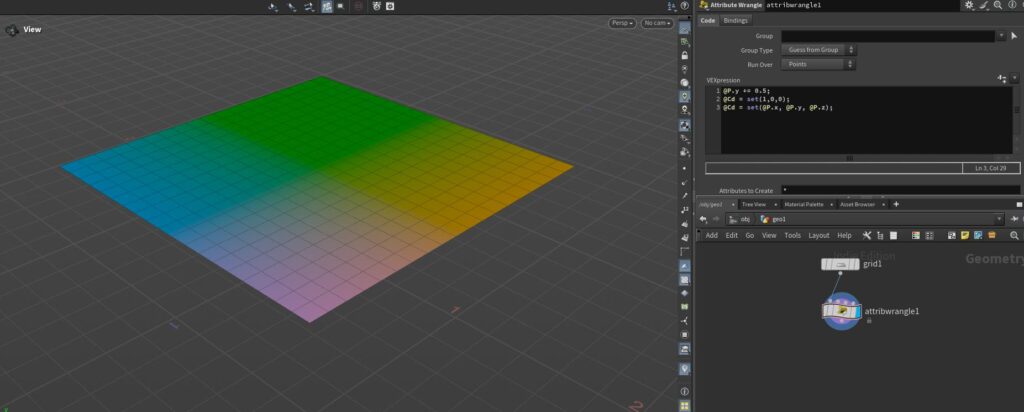Open the No cam camera dropdown

click(657, 23)
